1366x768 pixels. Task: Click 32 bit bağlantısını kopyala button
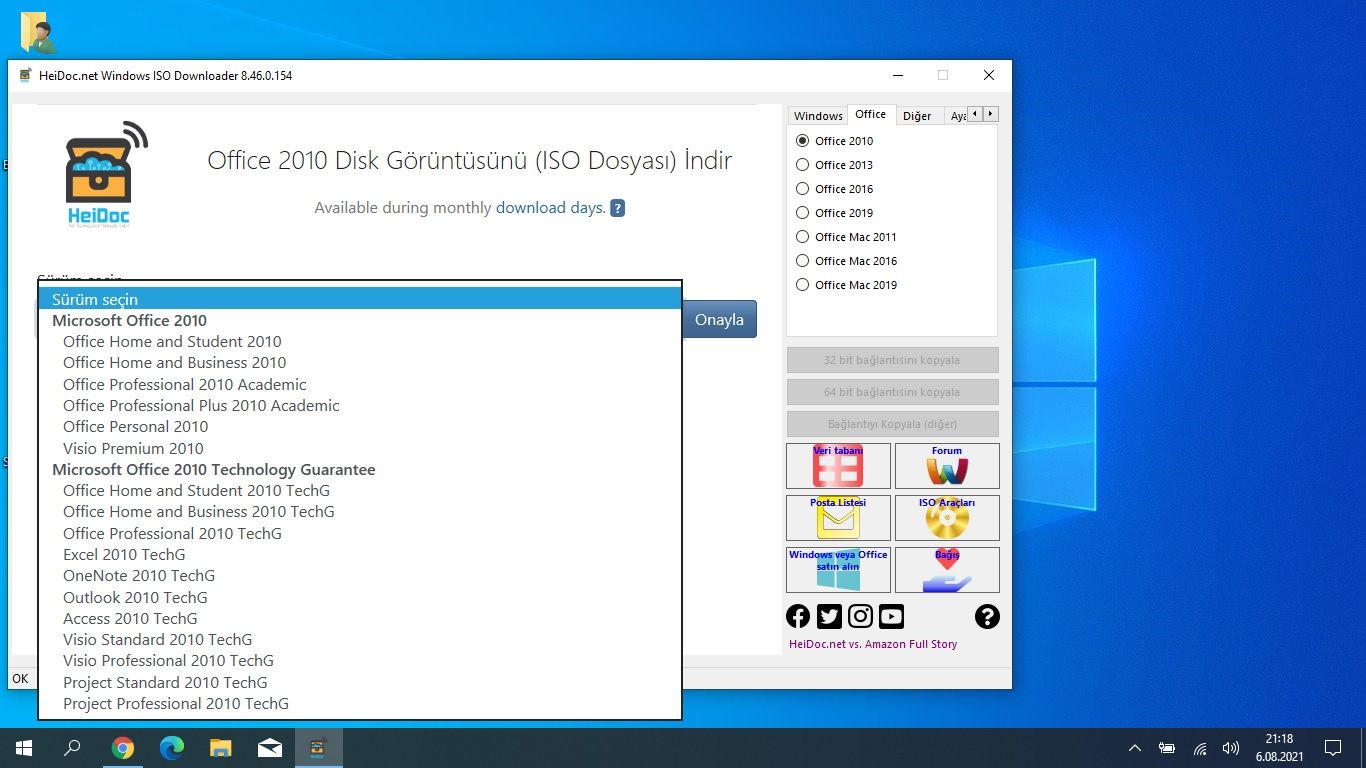pos(892,360)
